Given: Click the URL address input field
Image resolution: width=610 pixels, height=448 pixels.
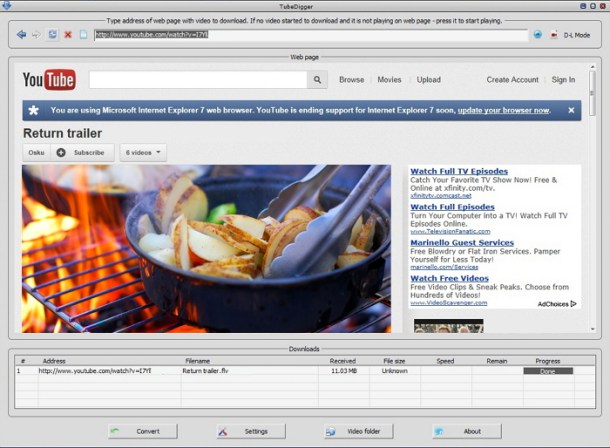Looking at the screenshot, I should pos(310,34).
